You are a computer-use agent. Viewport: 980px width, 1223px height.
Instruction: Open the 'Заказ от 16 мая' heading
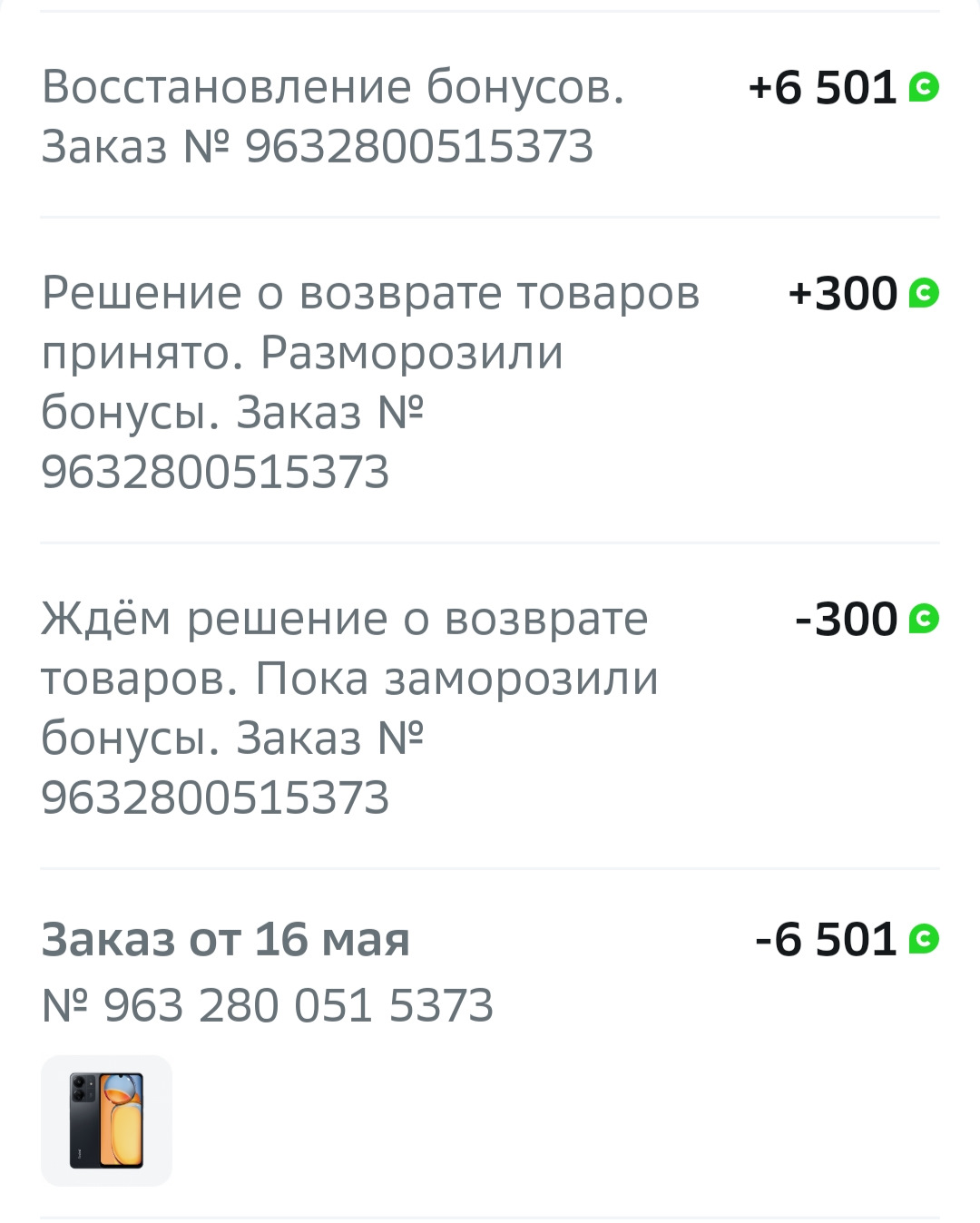[x=225, y=939]
